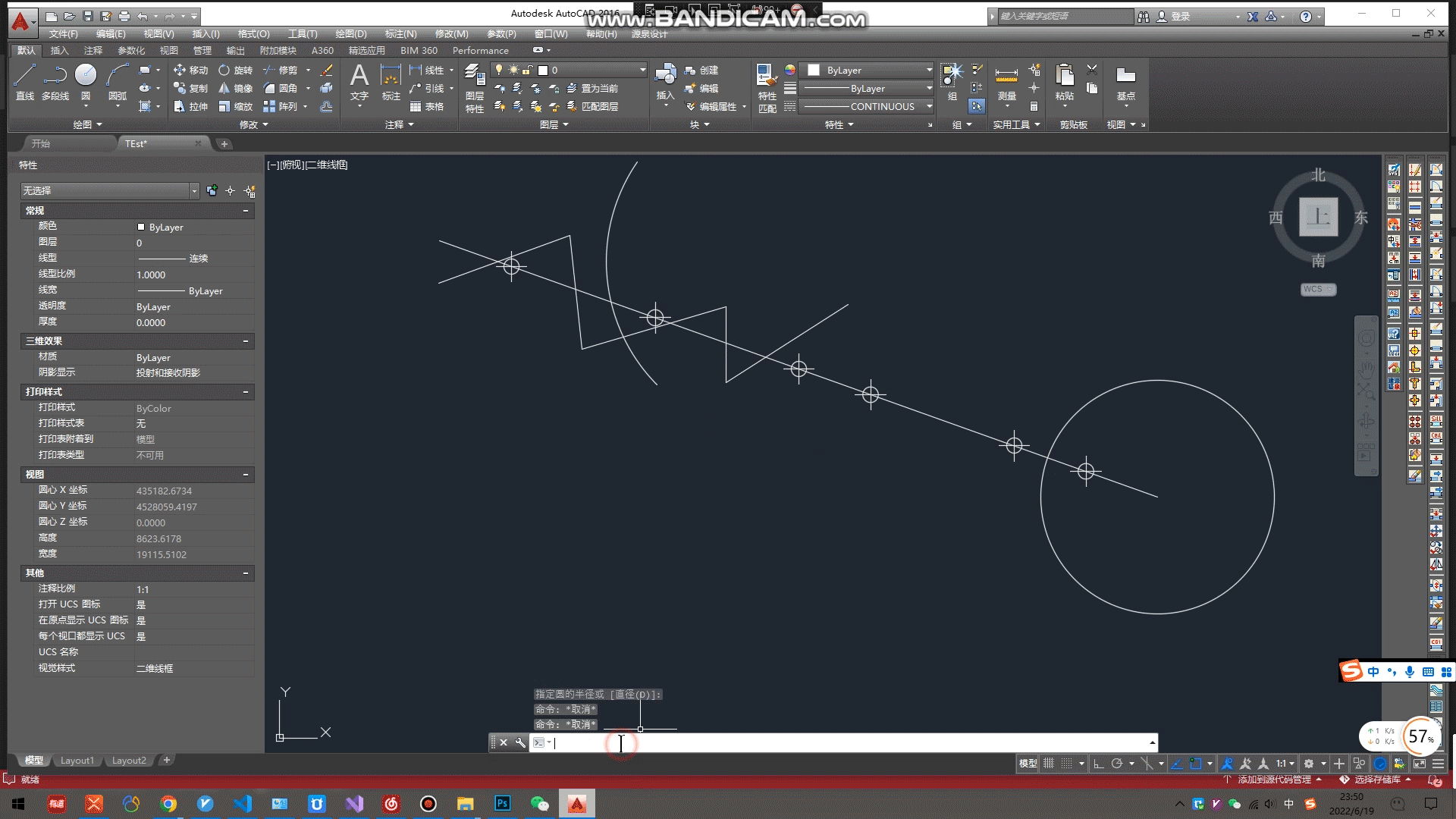Viewport: 1456px width, 819px height.
Task: Open the 无选择 object selection dropdown
Action: (x=194, y=191)
